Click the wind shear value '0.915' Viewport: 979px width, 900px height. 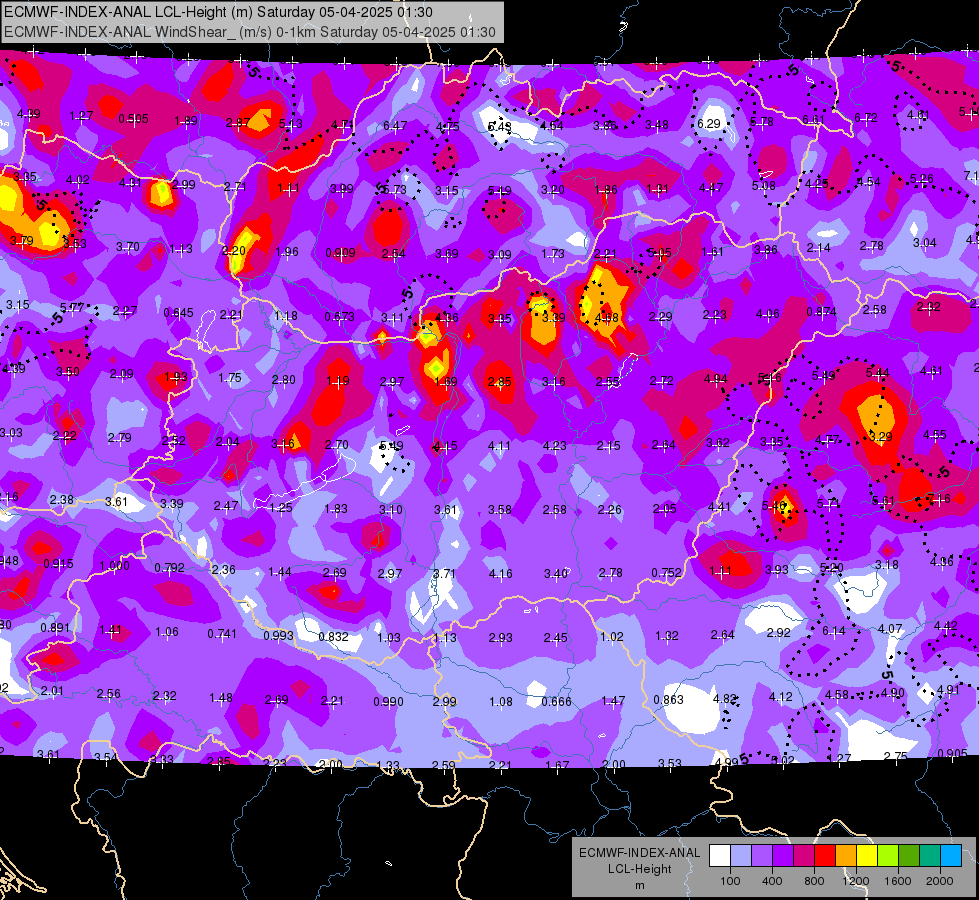pyautogui.click(x=58, y=563)
